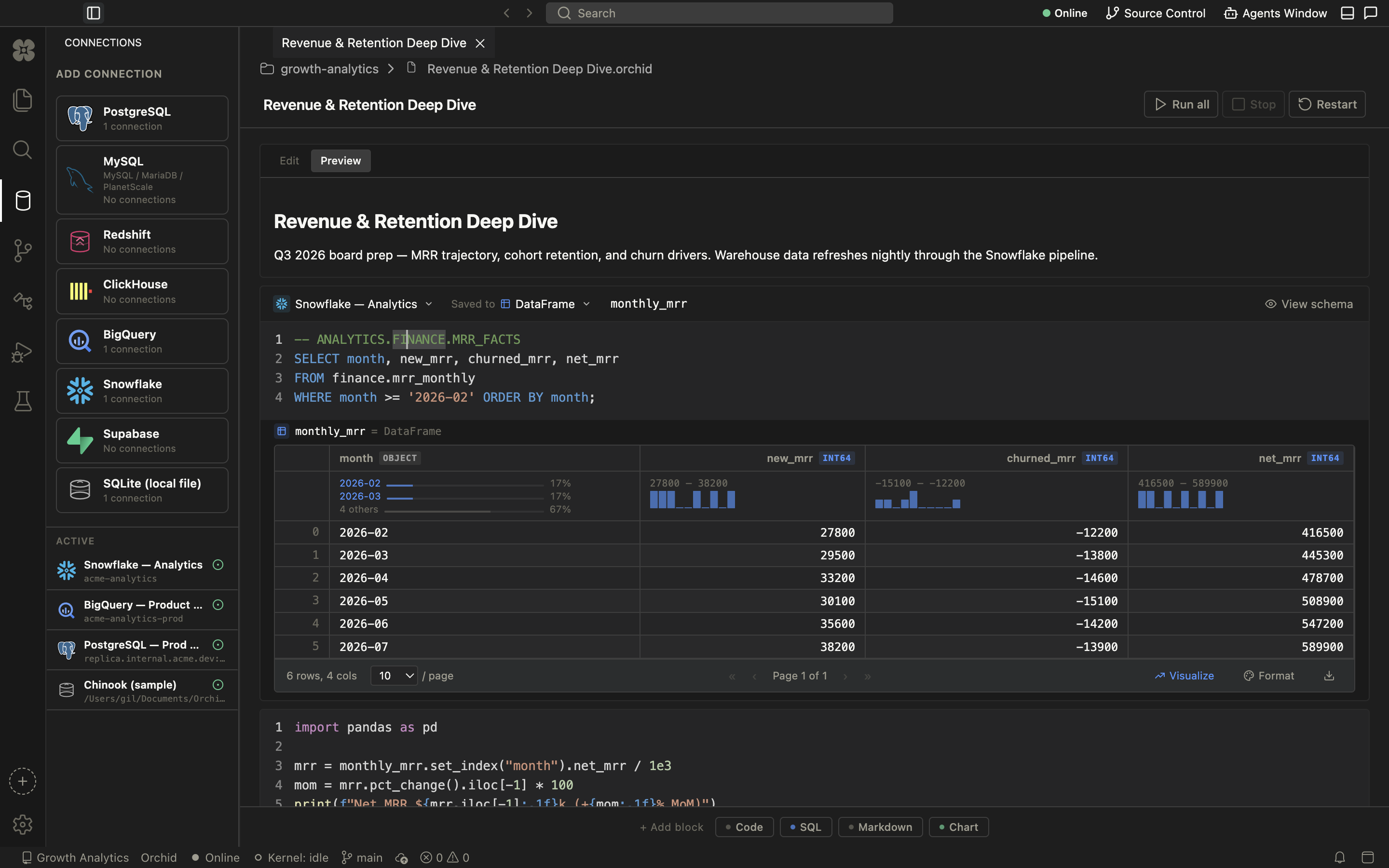Open Source Control in top bar
This screenshot has height=868, width=1389.
click(1156, 13)
